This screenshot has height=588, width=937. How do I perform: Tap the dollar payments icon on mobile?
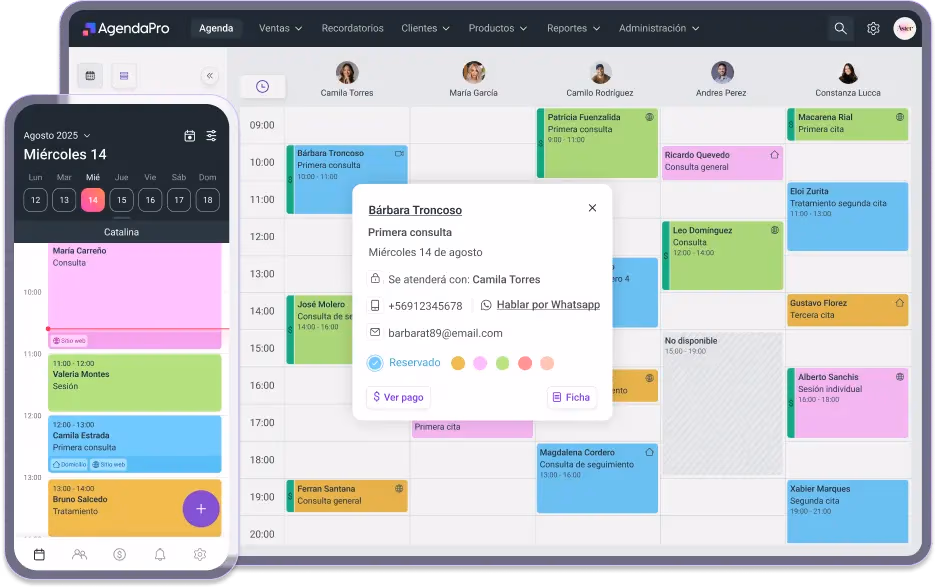(x=120, y=554)
